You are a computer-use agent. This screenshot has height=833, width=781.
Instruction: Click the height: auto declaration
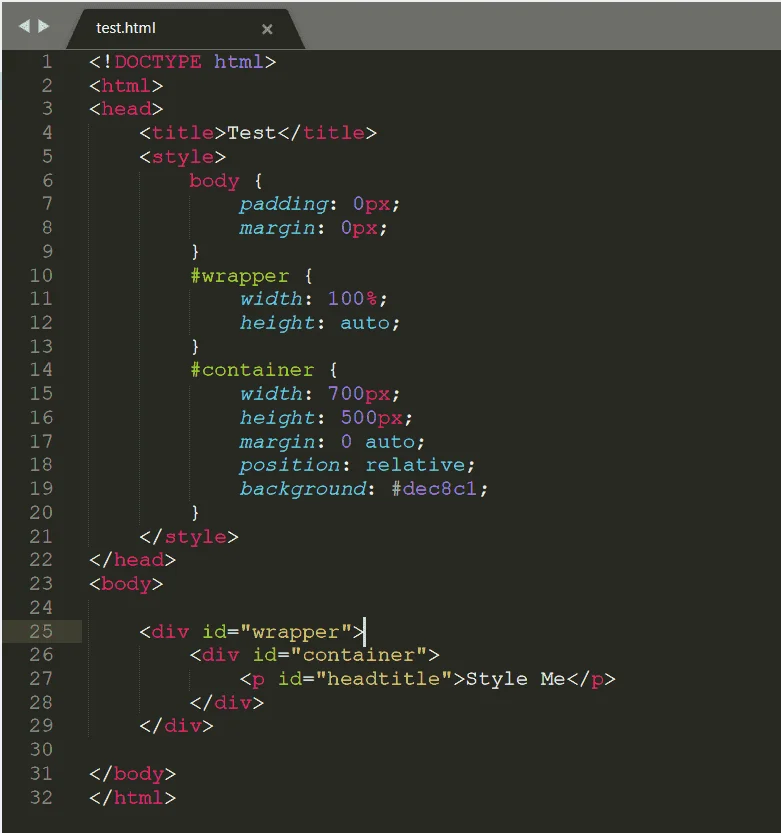click(x=319, y=323)
